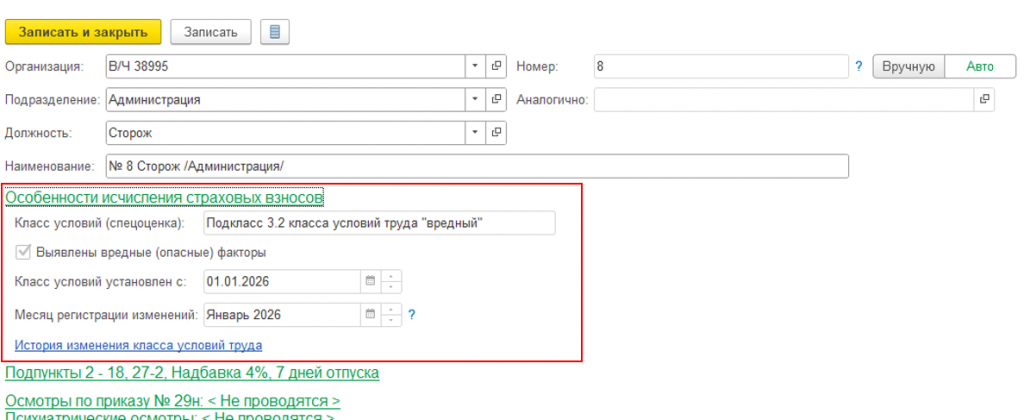Click the Записать button
This screenshot has width=1024, height=420.
click(x=211, y=32)
